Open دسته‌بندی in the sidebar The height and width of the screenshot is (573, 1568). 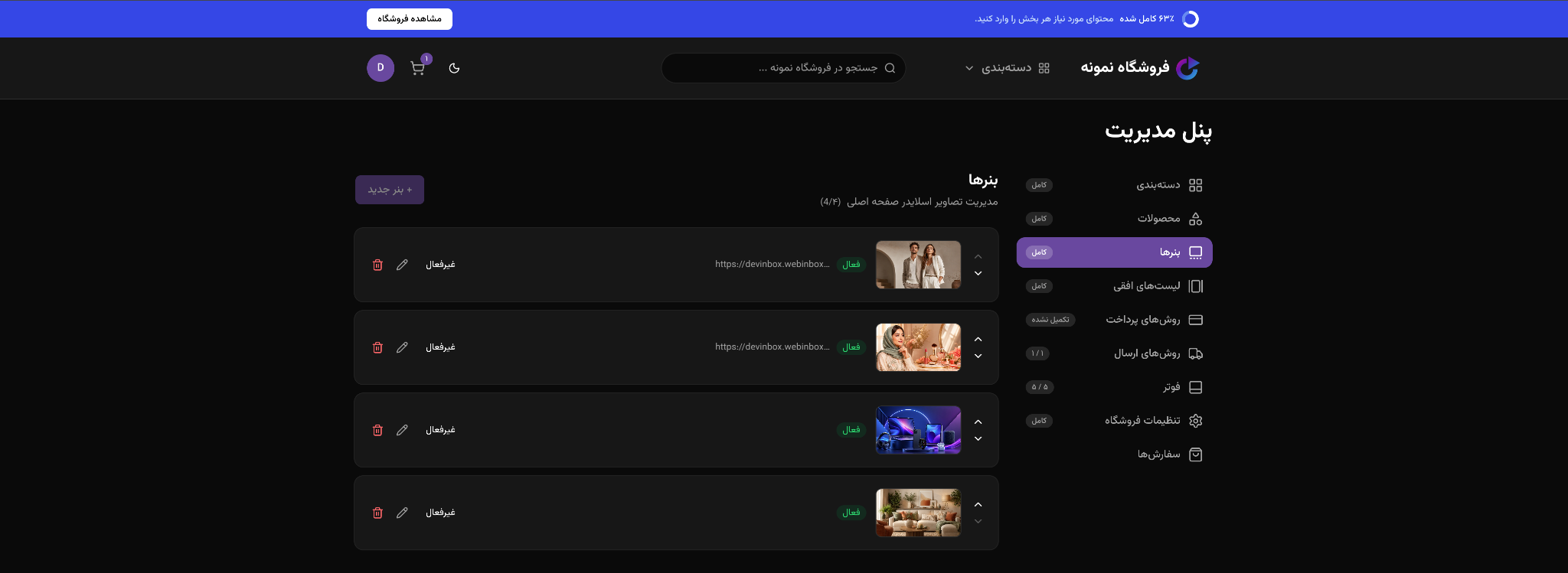point(1115,185)
